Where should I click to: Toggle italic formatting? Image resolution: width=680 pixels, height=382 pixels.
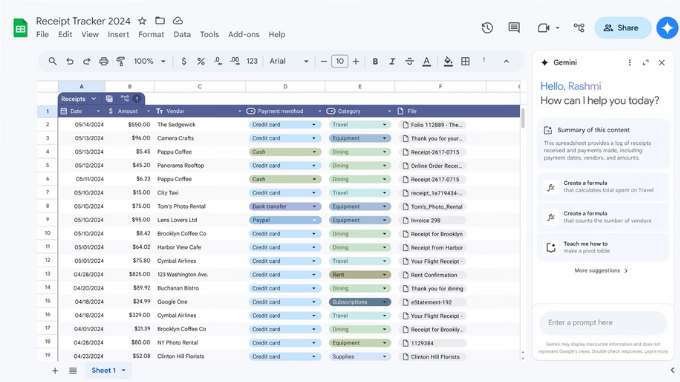point(392,62)
